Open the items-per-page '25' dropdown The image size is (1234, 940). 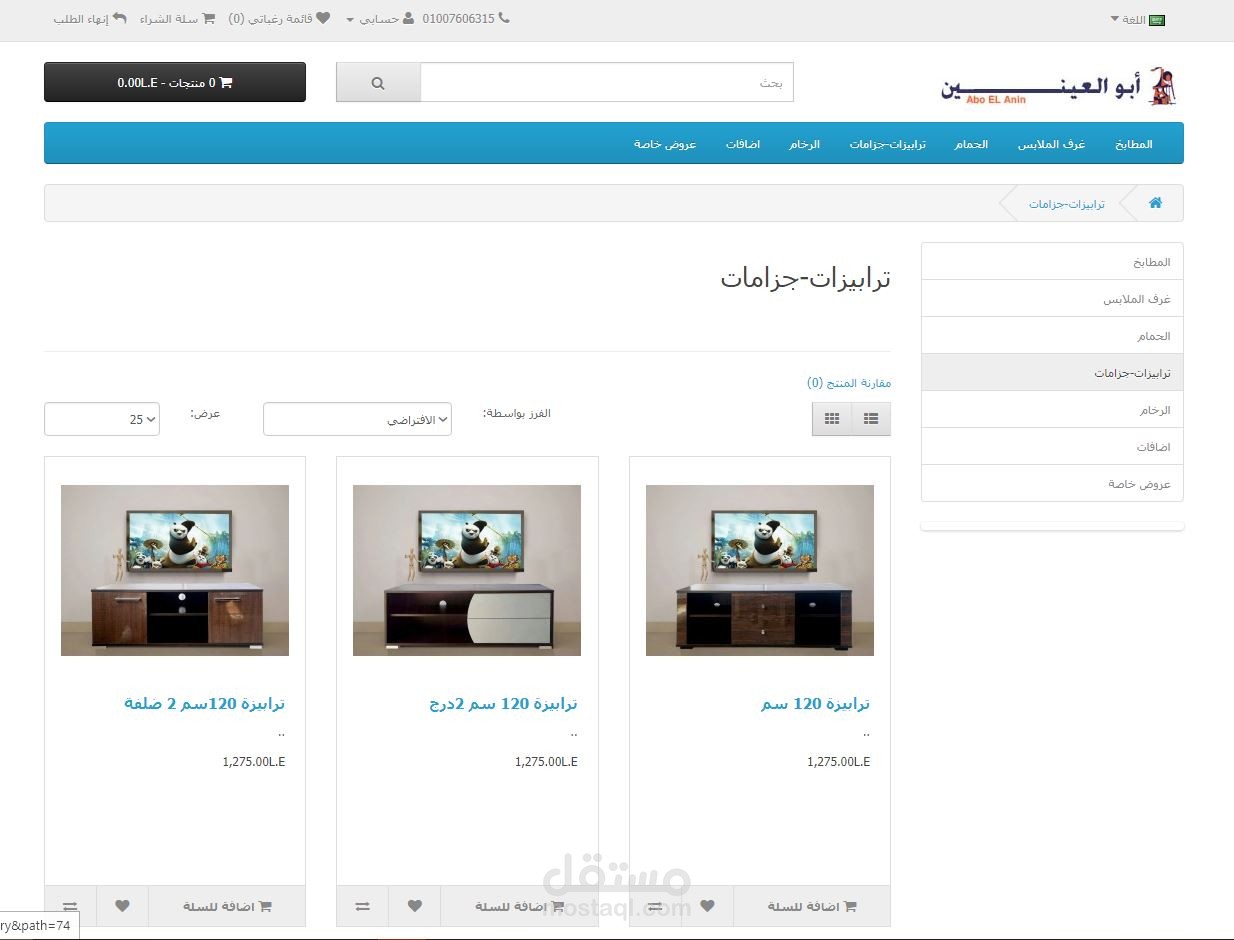[101, 419]
